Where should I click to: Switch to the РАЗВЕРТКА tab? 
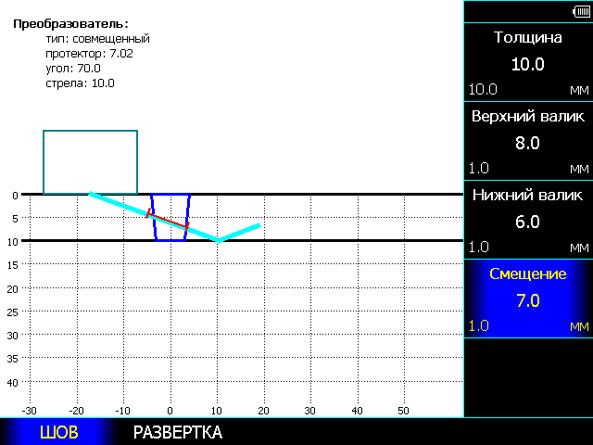(178, 432)
